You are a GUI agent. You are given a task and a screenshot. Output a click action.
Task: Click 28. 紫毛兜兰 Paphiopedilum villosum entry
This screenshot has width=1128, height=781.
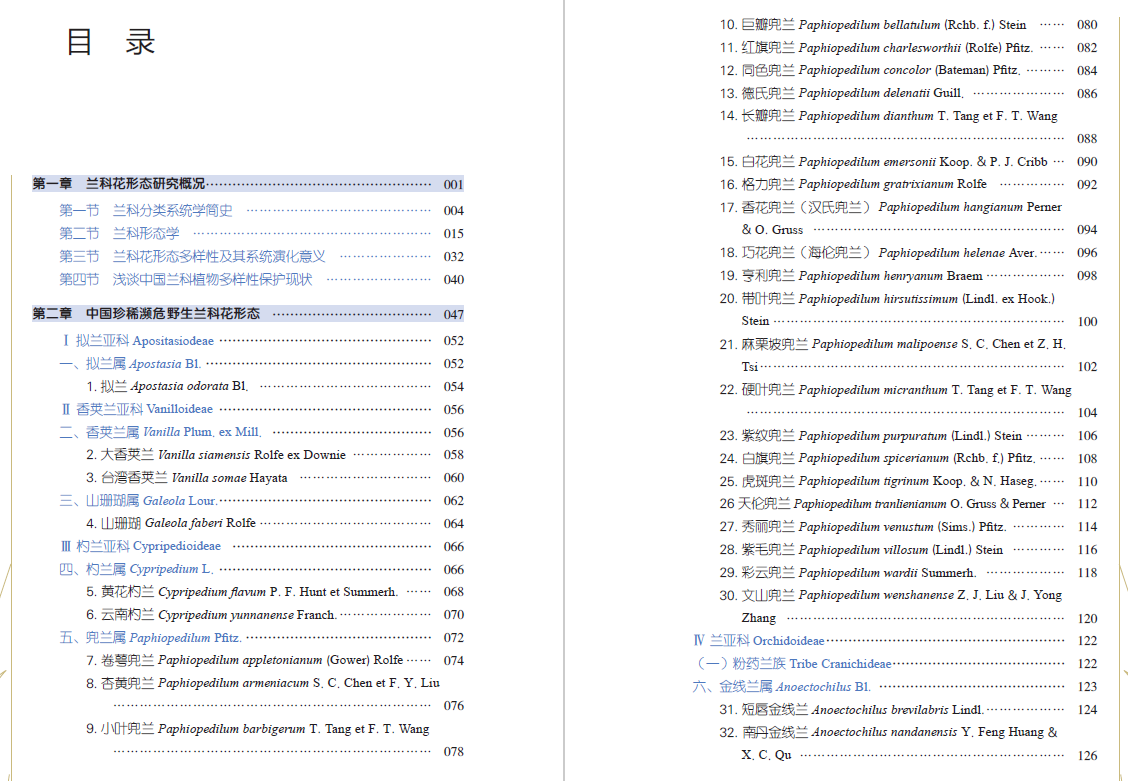point(908,550)
